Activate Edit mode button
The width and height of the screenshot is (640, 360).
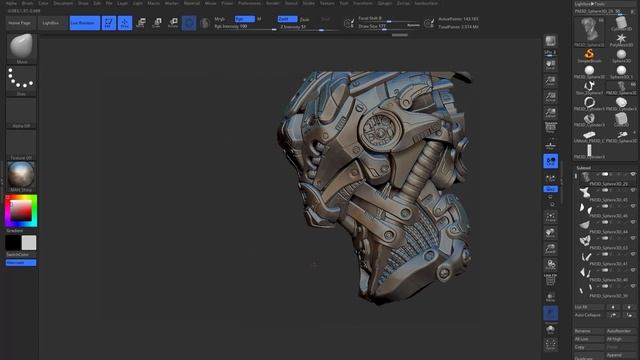pyautogui.click(x=109, y=23)
